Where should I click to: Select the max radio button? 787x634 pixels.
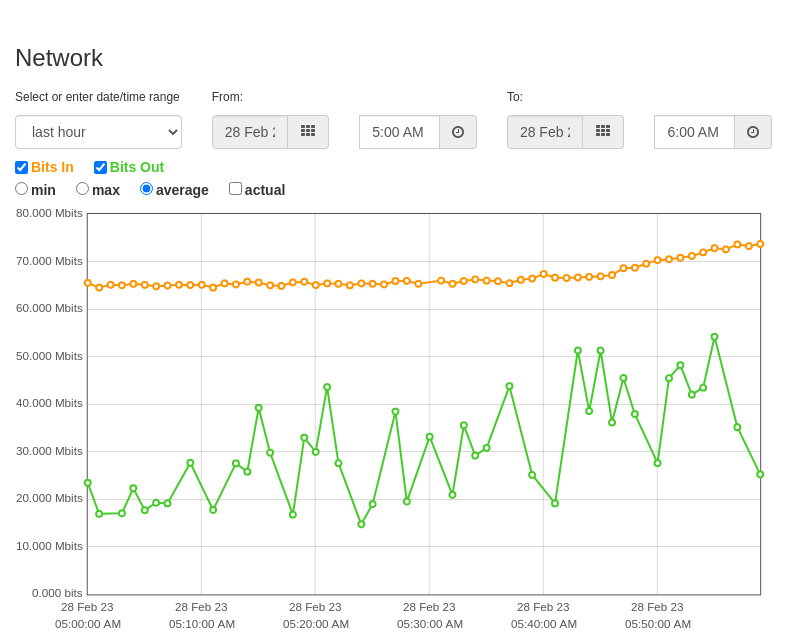[82, 189]
